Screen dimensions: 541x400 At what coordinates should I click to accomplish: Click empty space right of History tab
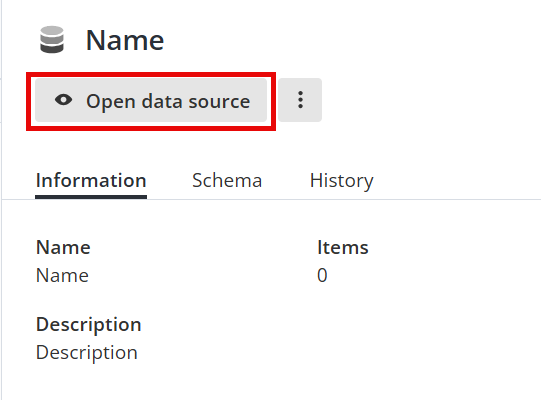click(x=455, y=181)
